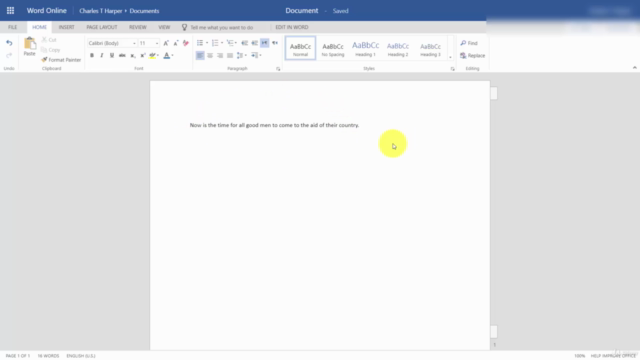Image resolution: width=640 pixels, height=360 pixels.
Task: Click the Charles T Harper breadcrumb link
Action: click(x=101, y=11)
